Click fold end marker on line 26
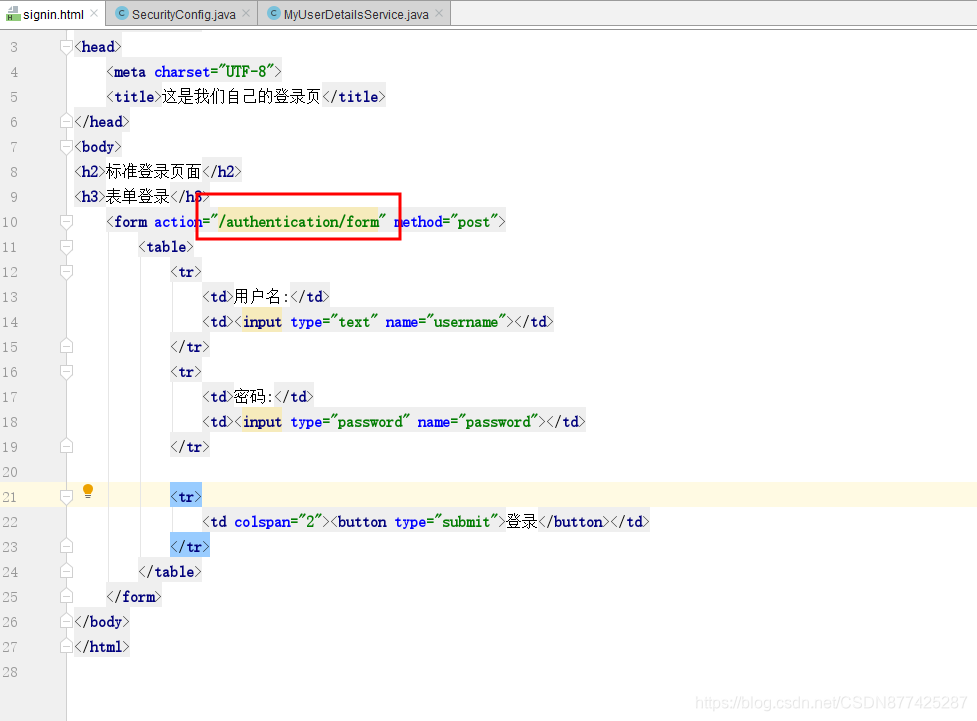 (x=66, y=621)
